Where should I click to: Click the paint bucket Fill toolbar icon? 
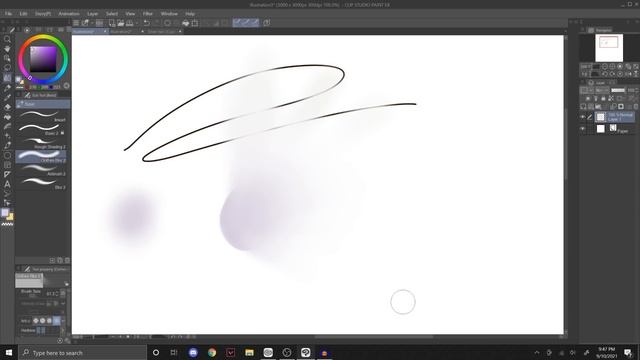186,23
